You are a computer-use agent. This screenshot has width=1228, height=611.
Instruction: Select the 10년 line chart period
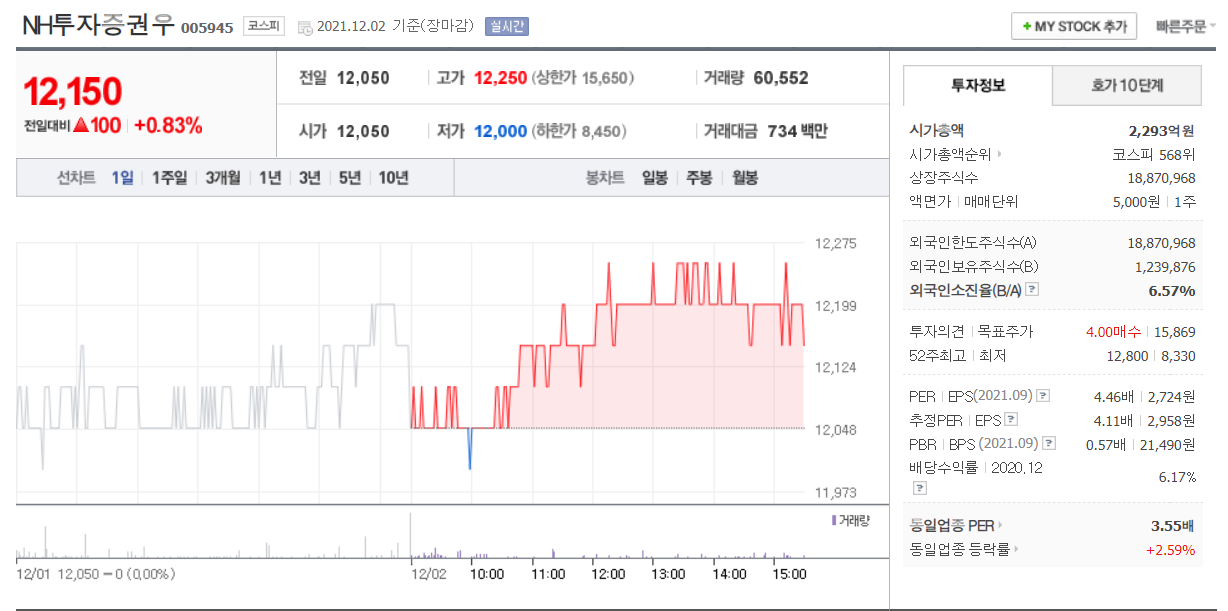click(x=393, y=178)
